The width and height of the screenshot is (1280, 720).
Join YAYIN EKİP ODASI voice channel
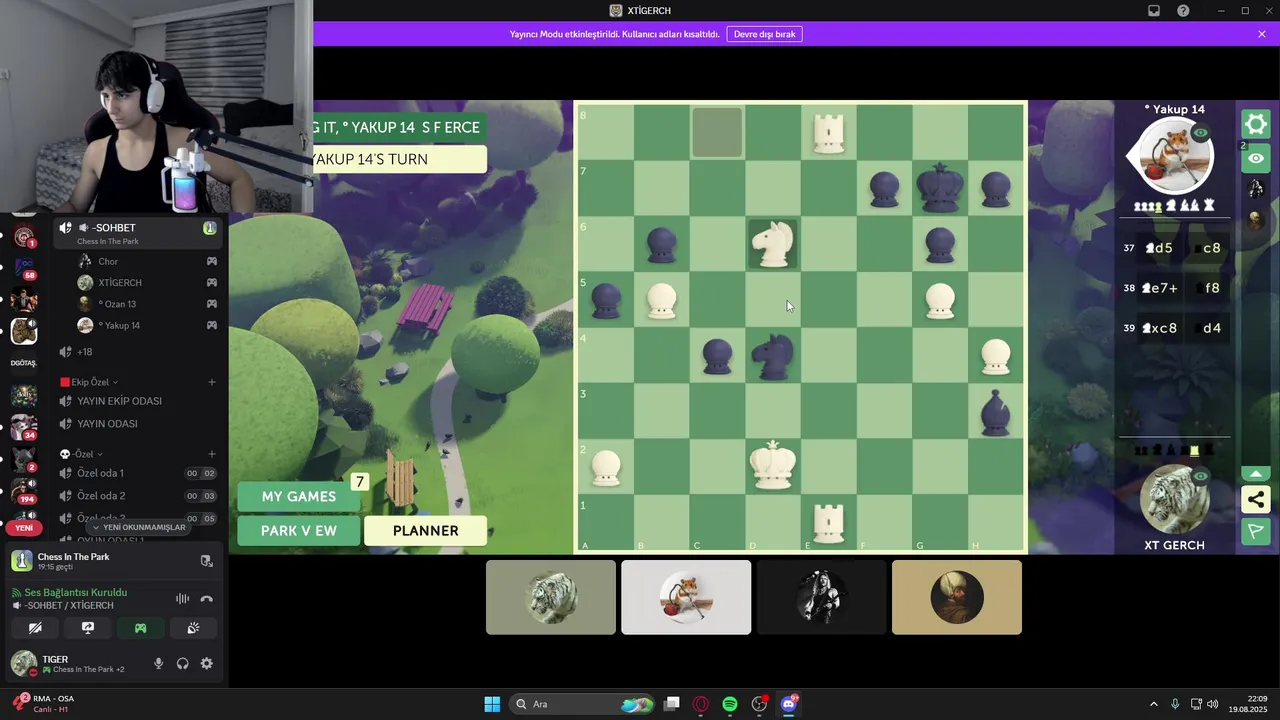[138, 401]
